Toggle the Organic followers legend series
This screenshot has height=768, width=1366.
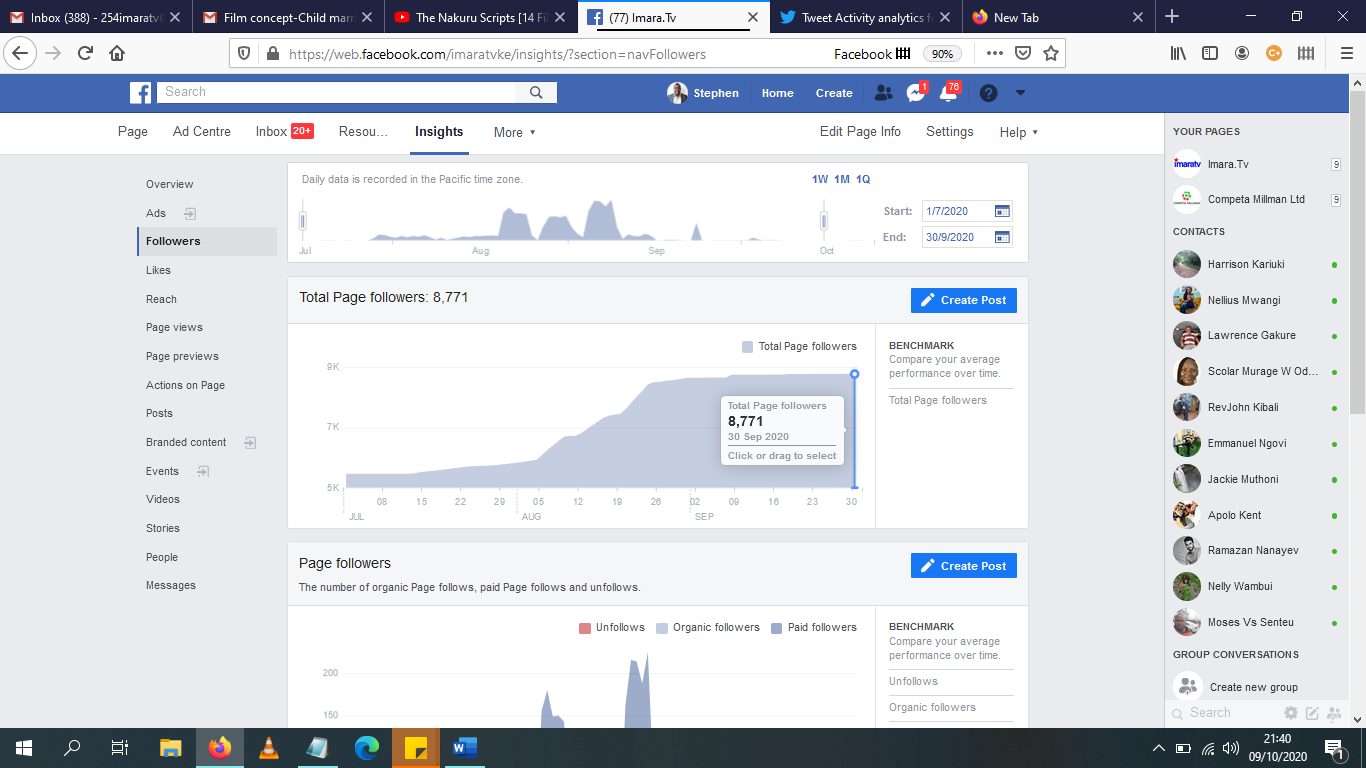pos(707,627)
